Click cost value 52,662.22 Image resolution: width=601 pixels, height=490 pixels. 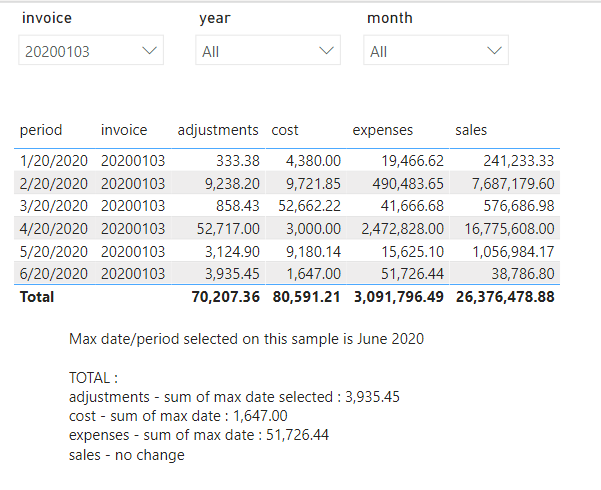[310, 206]
